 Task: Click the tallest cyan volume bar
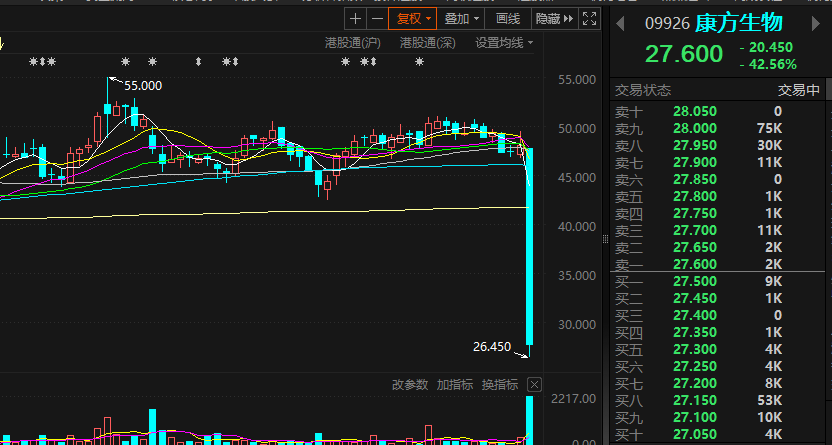click(x=529, y=420)
